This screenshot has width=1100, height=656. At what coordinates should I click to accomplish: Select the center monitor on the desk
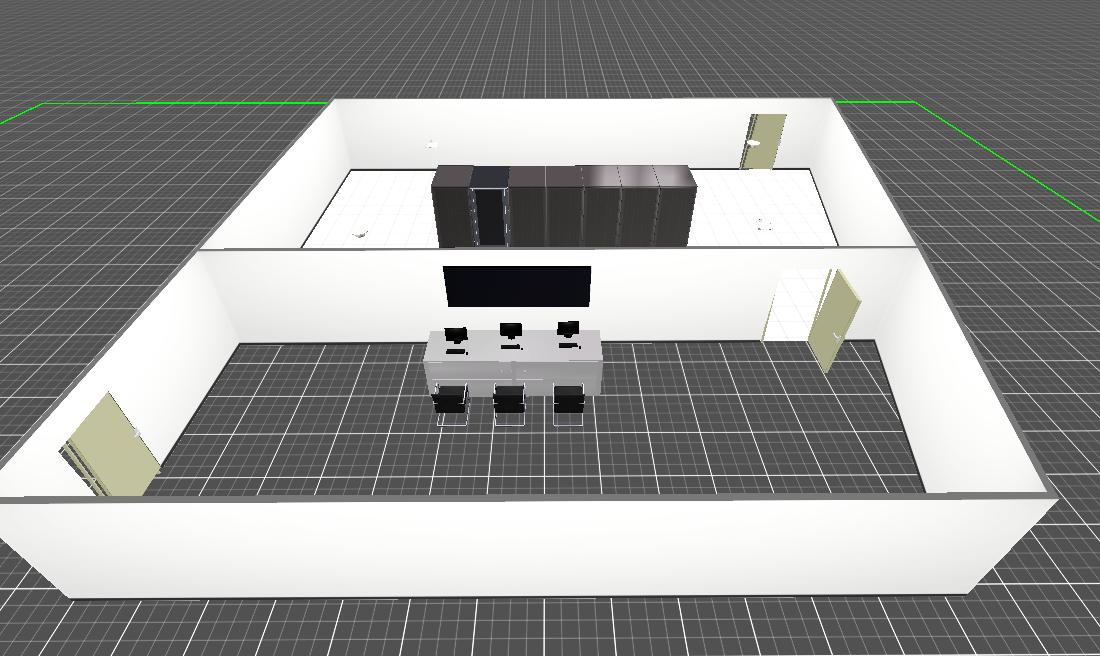511,331
